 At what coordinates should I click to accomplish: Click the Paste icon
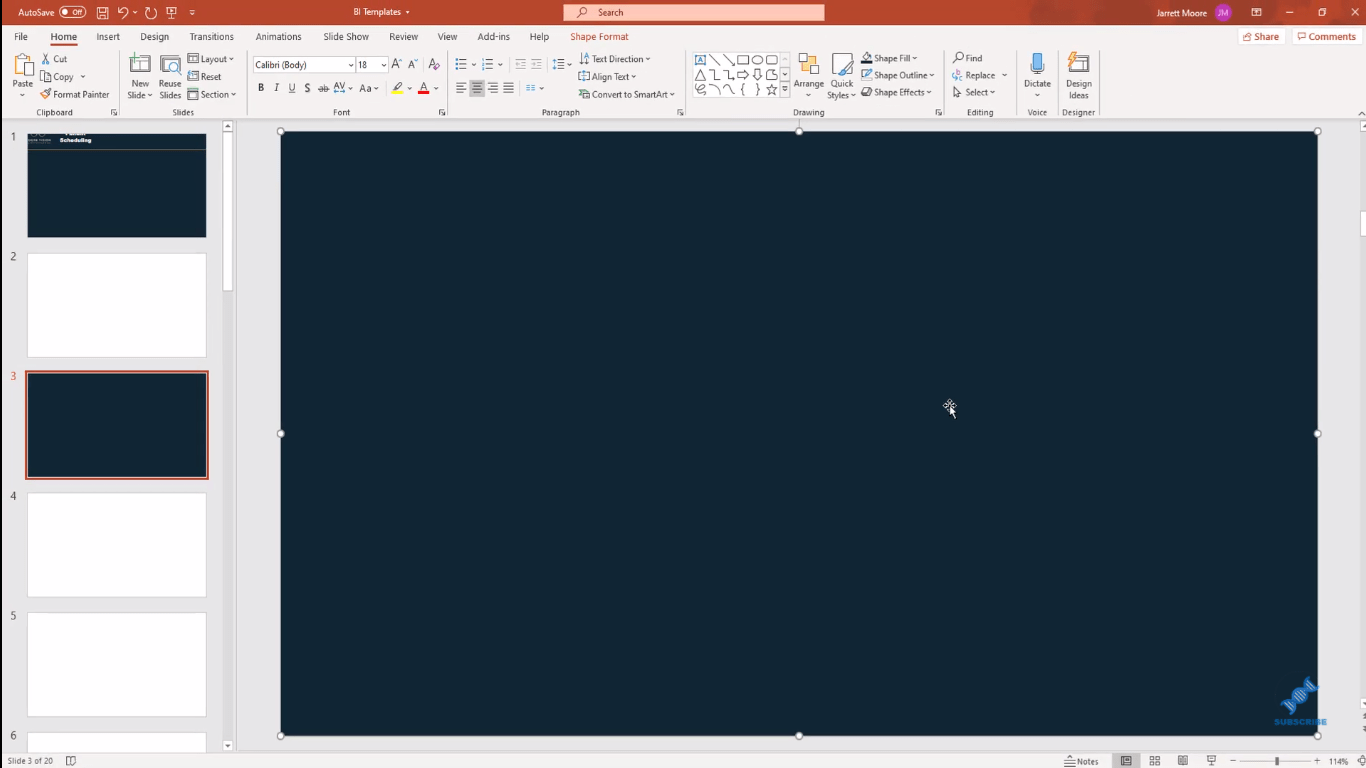(23, 67)
